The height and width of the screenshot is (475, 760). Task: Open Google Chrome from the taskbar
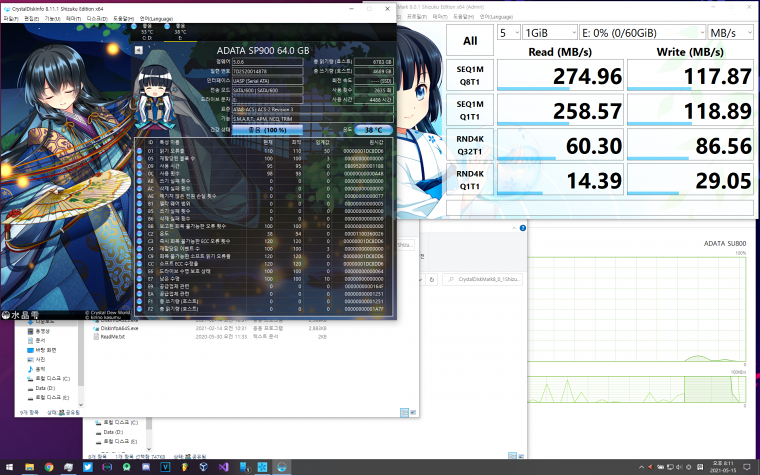tap(48, 467)
